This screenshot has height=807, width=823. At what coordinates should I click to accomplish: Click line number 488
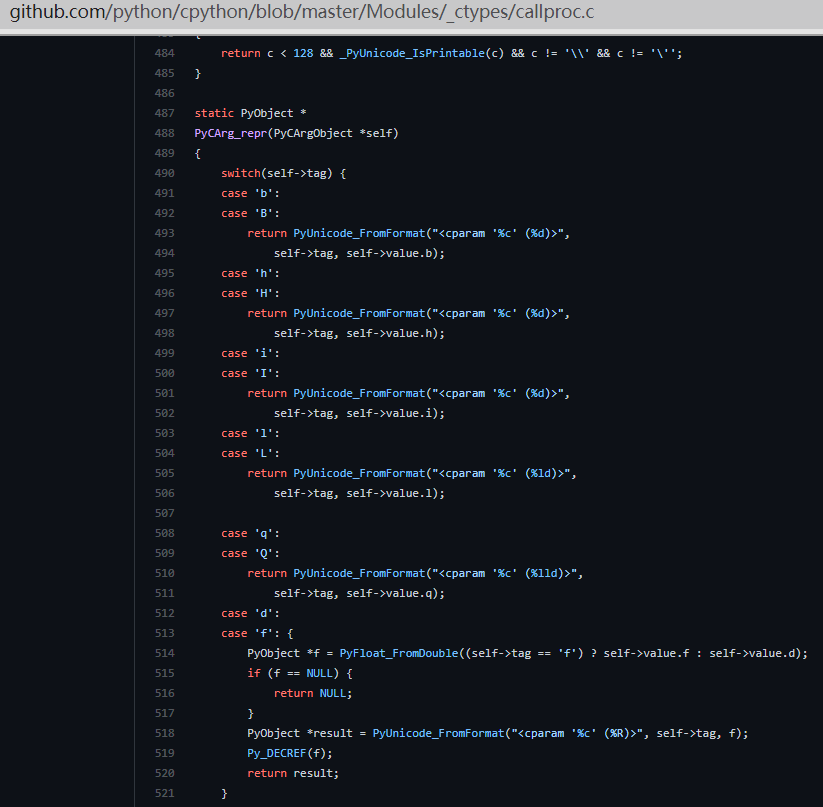(164, 133)
